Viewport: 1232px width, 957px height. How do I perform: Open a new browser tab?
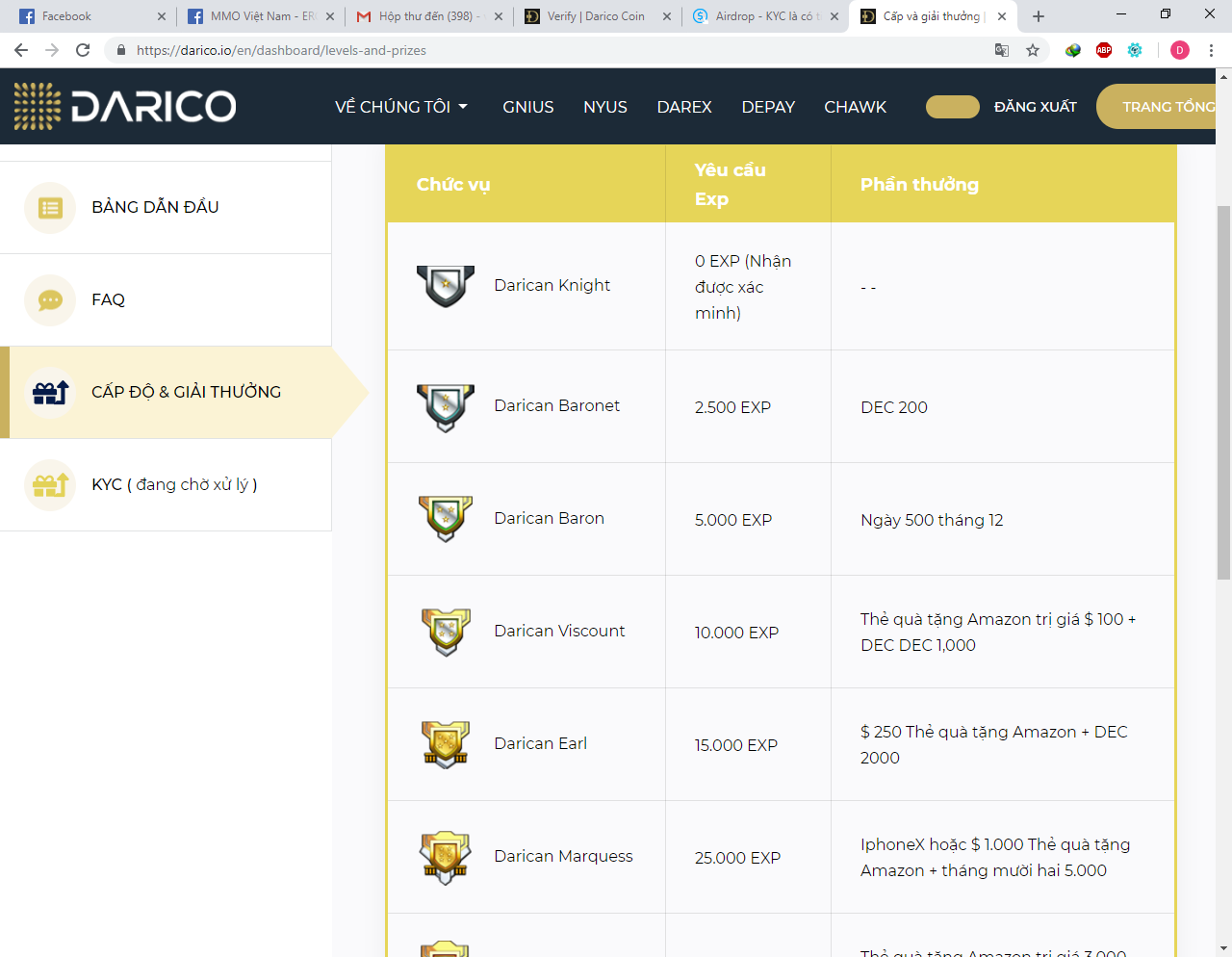[x=1039, y=16]
